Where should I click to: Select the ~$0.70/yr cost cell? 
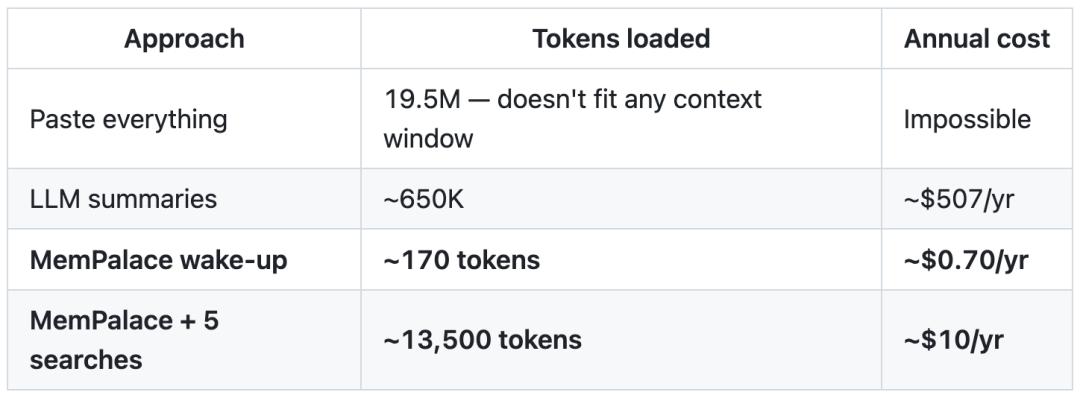[977, 259]
